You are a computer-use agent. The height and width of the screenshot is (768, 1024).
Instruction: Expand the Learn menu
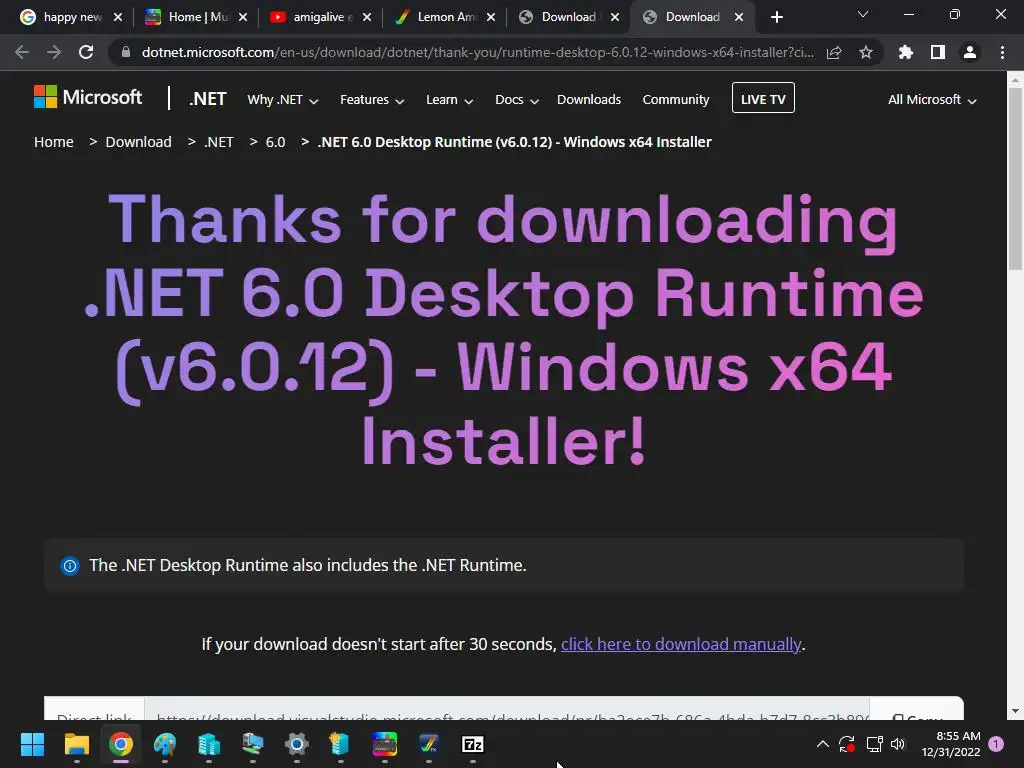[449, 100]
